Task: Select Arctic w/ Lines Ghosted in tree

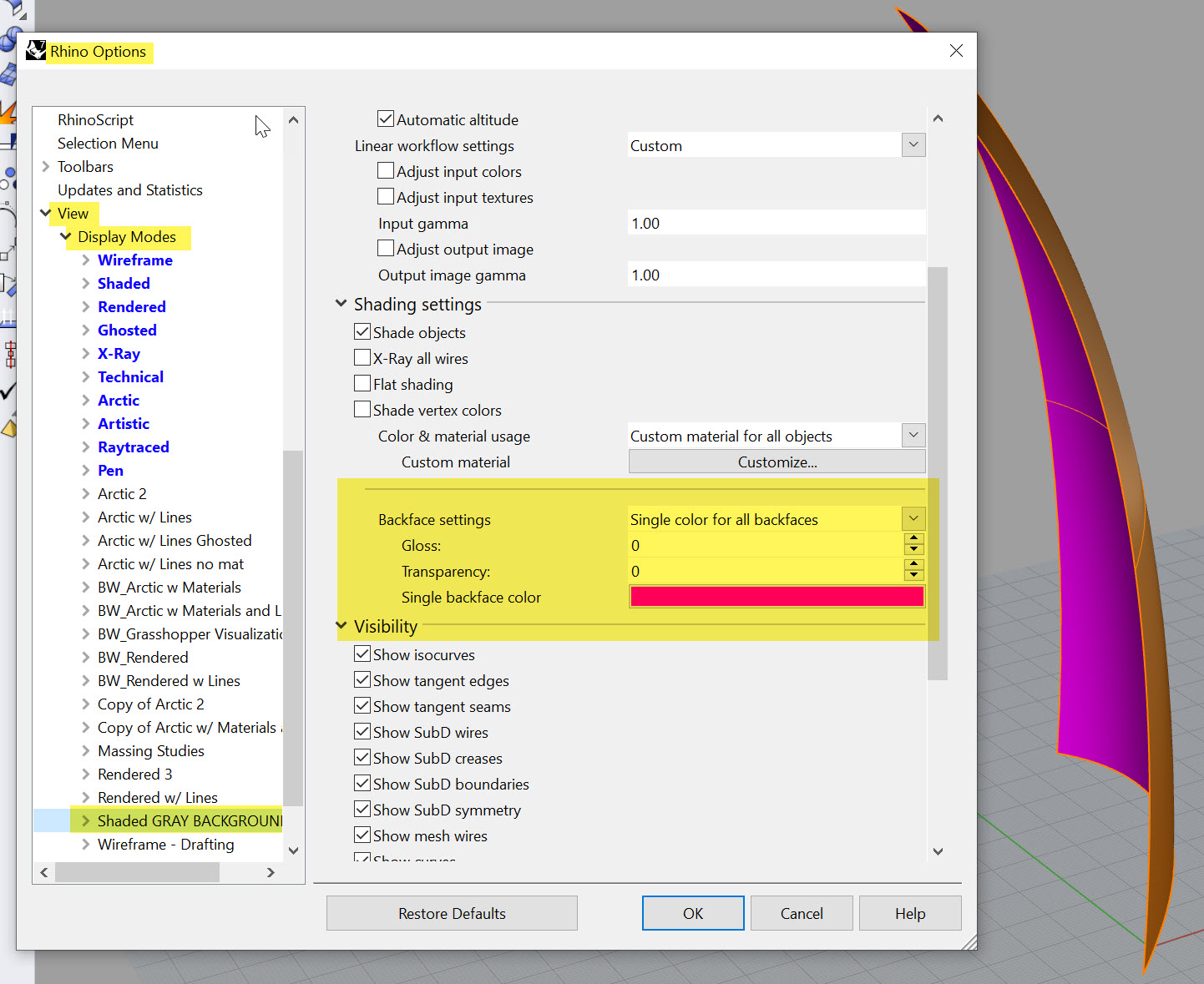Action: (x=175, y=541)
